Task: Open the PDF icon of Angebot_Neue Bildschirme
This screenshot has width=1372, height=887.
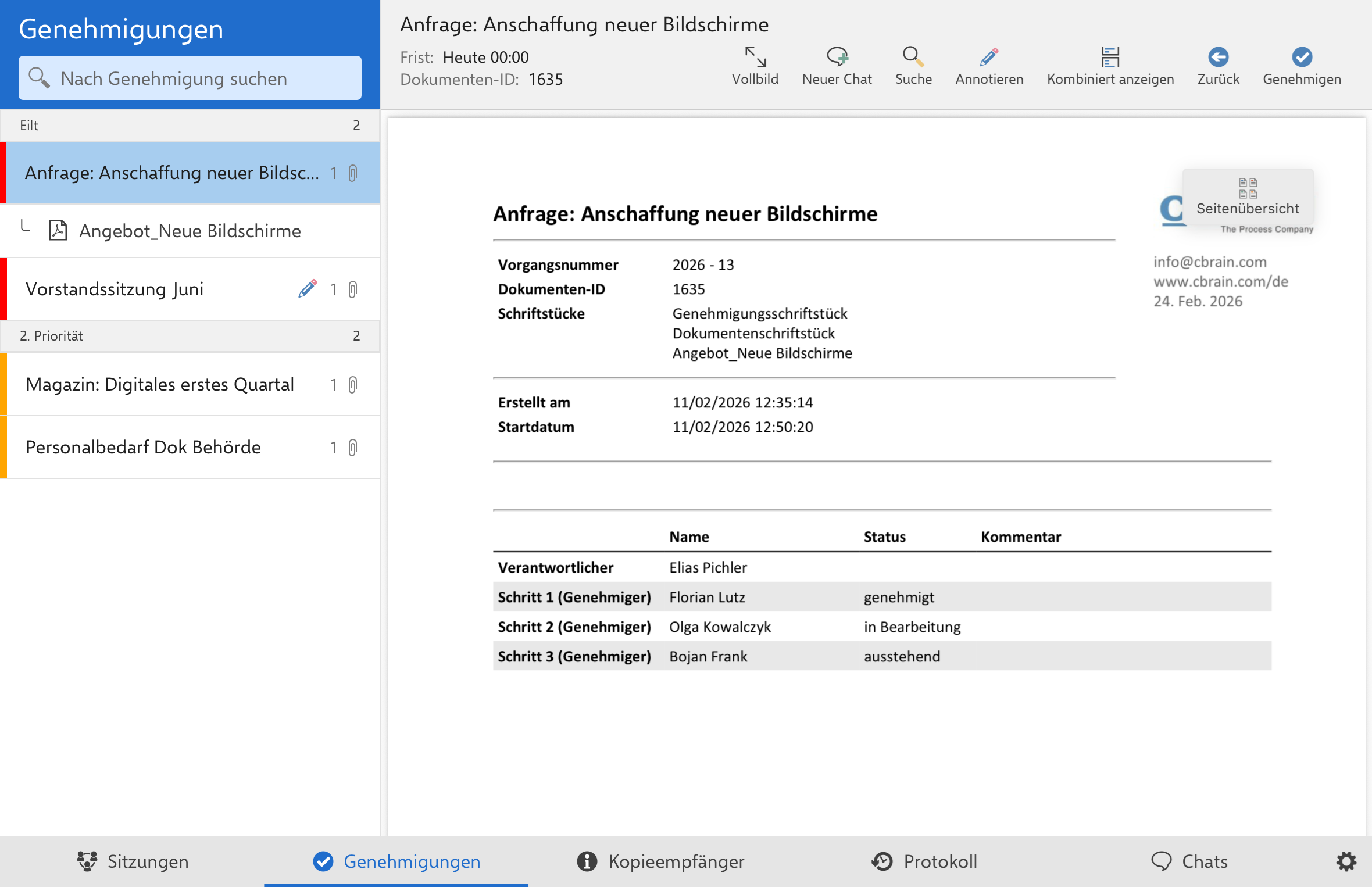Action: point(58,230)
